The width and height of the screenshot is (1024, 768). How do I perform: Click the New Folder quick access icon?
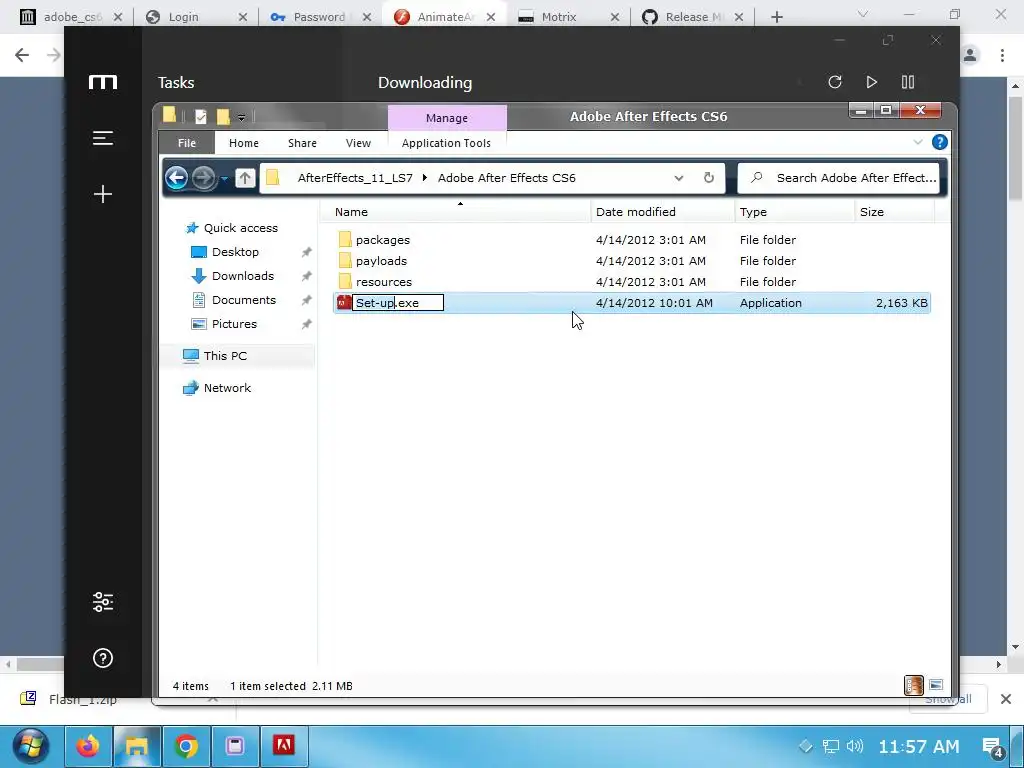pyautogui.click(x=223, y=117)
